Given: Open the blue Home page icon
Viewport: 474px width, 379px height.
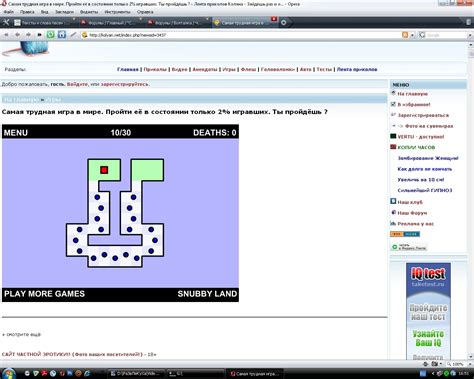Looking at the screenshot, I should coord(62,34).
